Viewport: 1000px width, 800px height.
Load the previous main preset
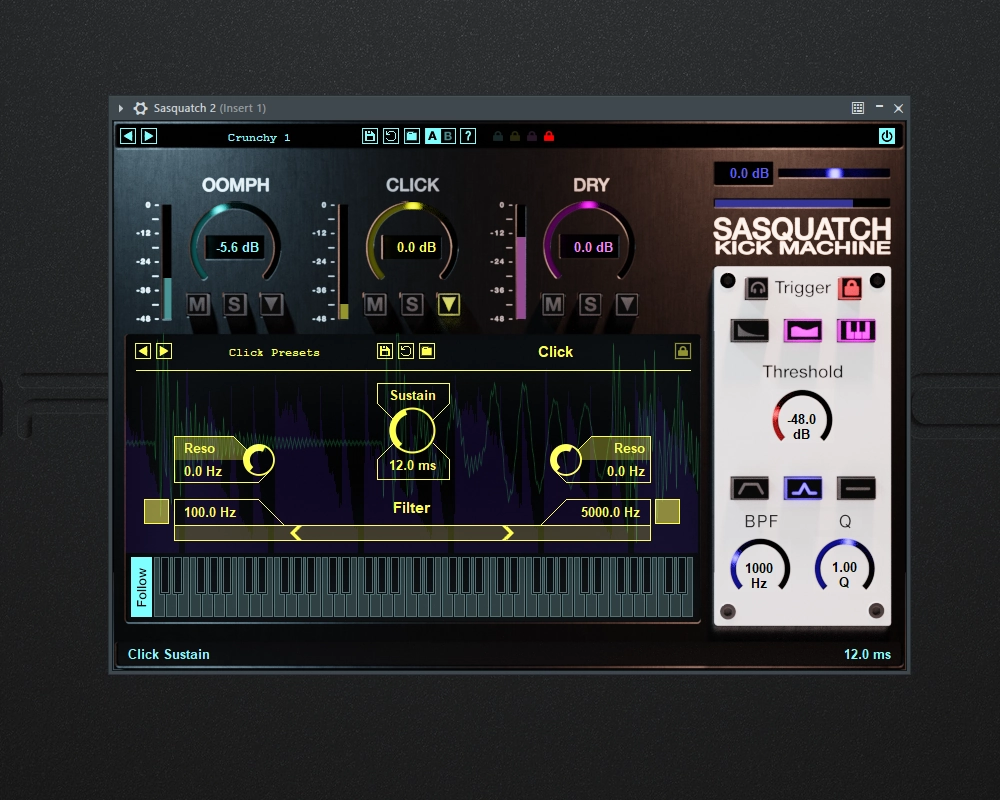(x=128, y=136)
